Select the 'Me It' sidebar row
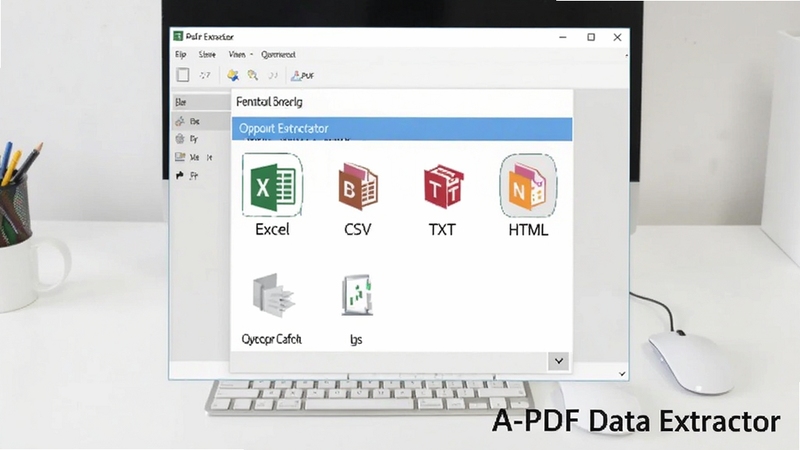This screenshot has height=450, width=800. tap(201, 157)
